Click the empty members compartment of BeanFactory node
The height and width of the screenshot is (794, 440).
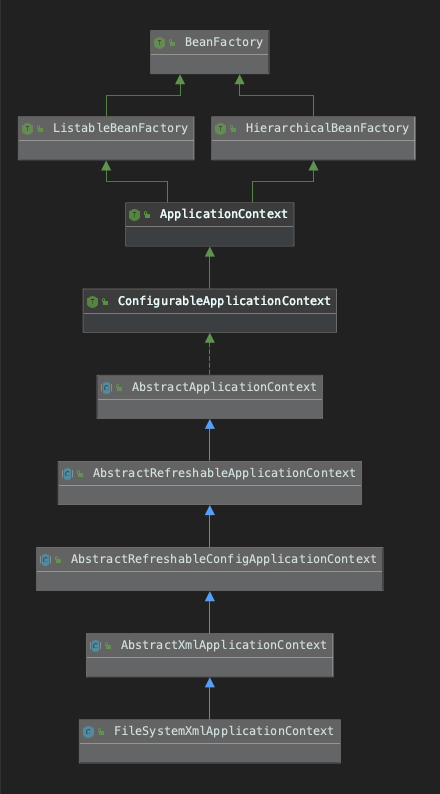coord(210,64)
